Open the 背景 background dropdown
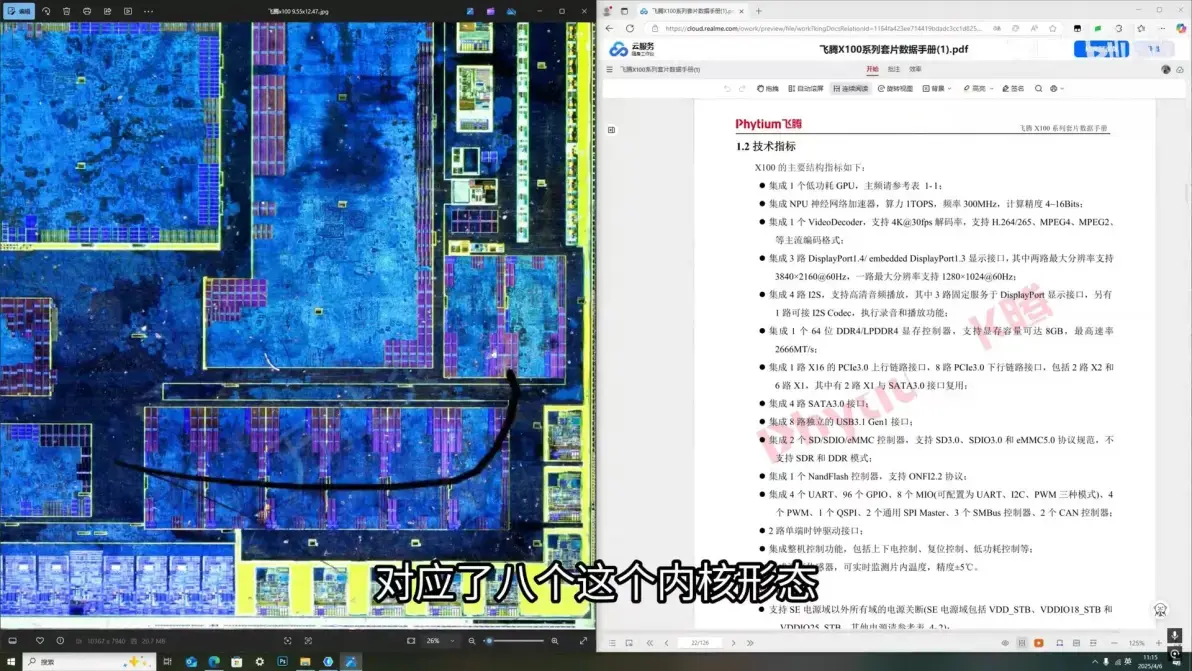Image resolution: width=1192 pixels, height=671 pixels. [x=937, y=89]
